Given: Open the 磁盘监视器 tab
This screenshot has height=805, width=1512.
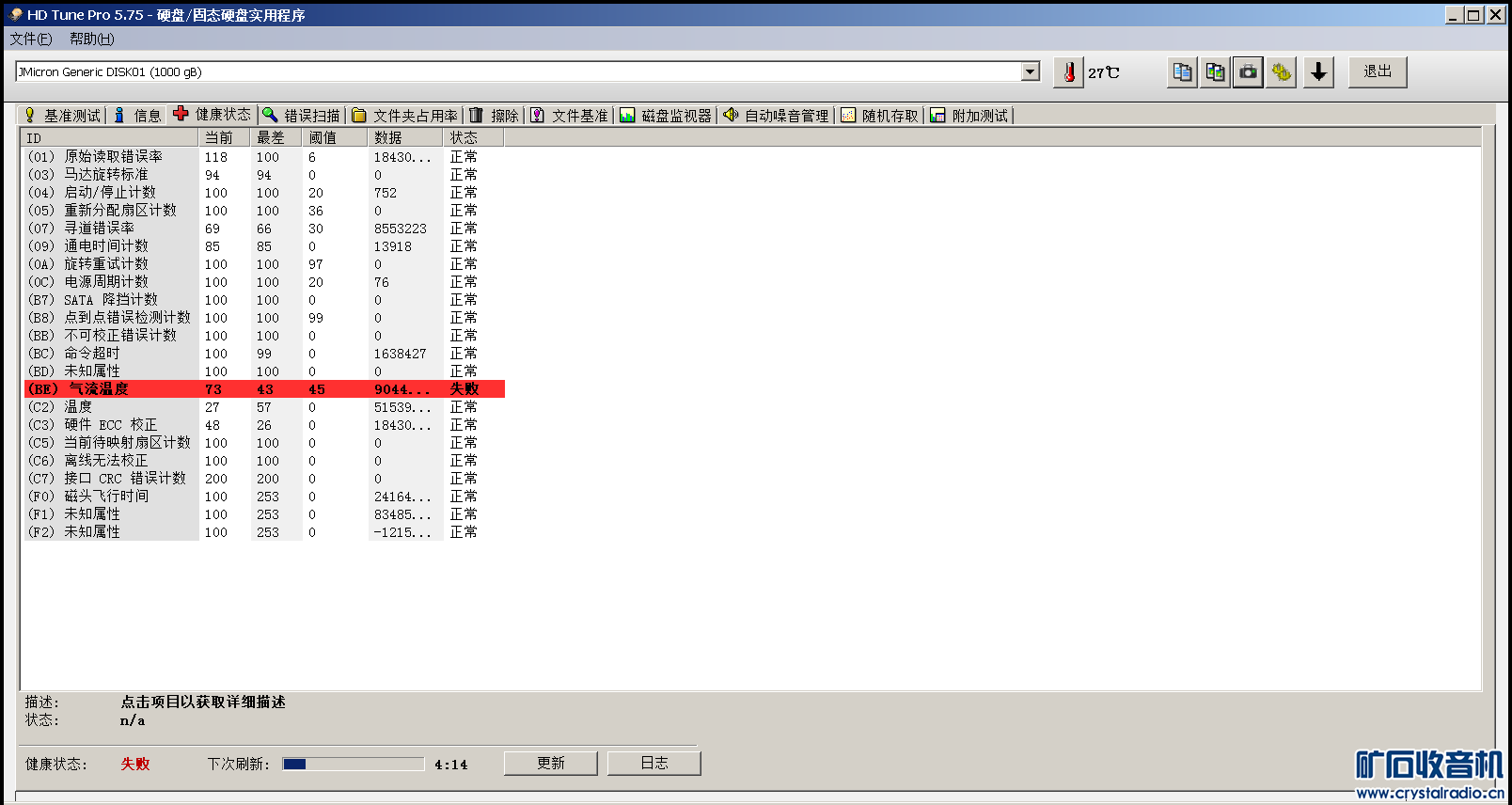Looking at the screenshot, I should [667, 116].
